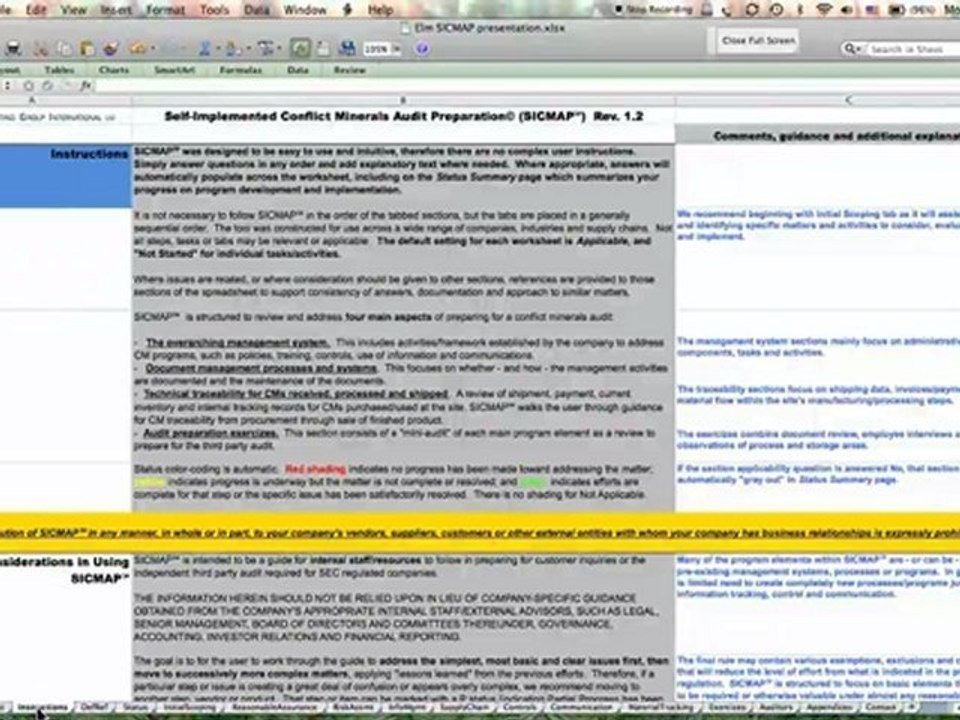Switch to the Data ribbon tab
960x720 pixels.
coord(298,70)
